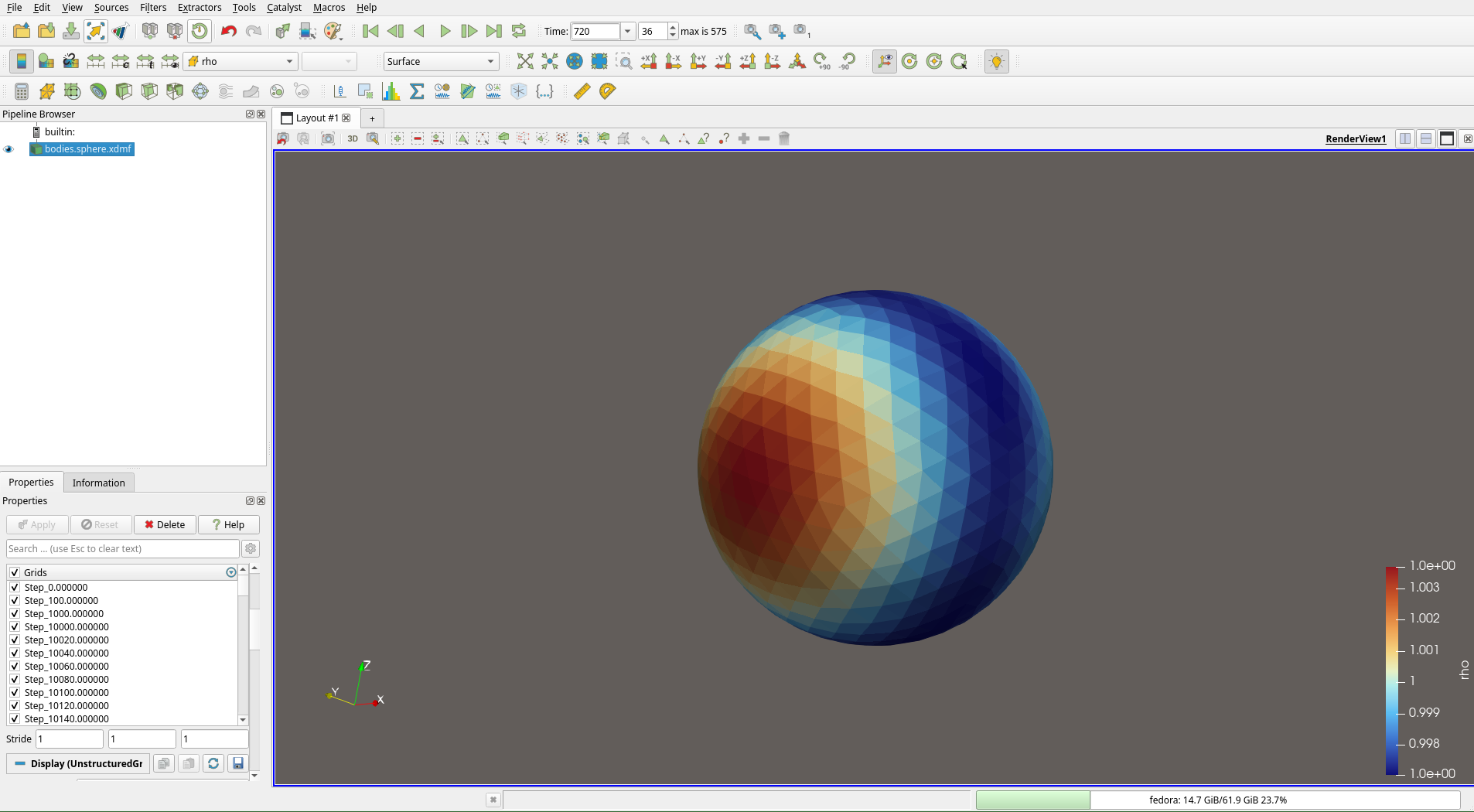This screenshot has width=1474, height=812.
Task: Open the Surface representation dropdown
Action: click(x=440, y=61)
